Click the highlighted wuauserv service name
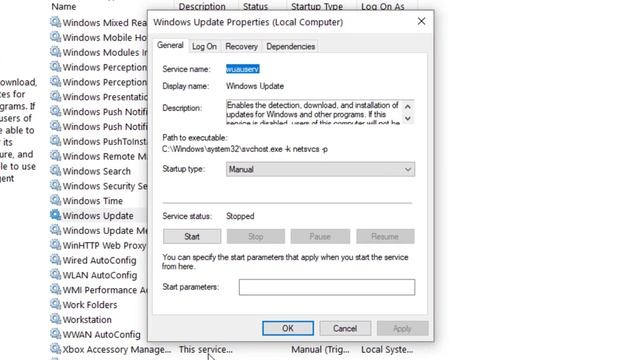This screenshot has height=360, width=640. (242, 69)
